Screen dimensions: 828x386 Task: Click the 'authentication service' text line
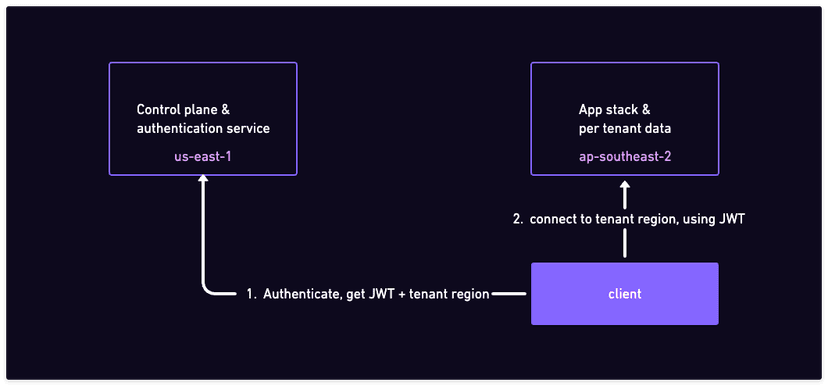[203, 128]
